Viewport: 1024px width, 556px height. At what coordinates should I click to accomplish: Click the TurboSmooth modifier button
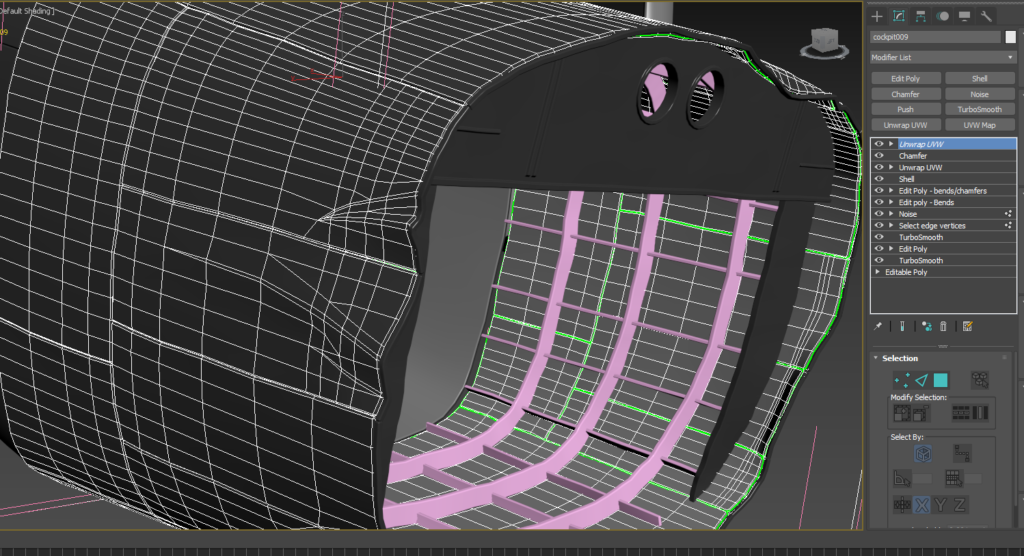pyautogui.click(x=980, y=109)
